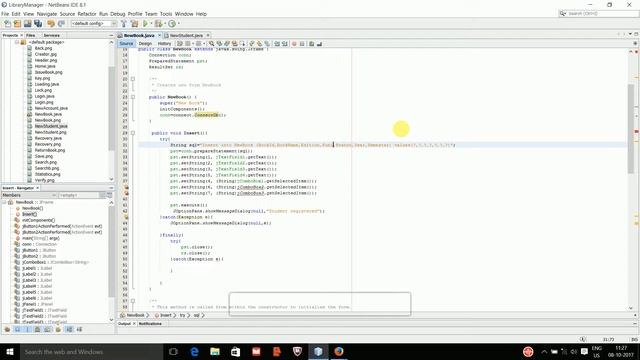Screen dimensions: 640x360
Task: Collapse the NewBook :: JFrame navigator node
Action: 4,202
